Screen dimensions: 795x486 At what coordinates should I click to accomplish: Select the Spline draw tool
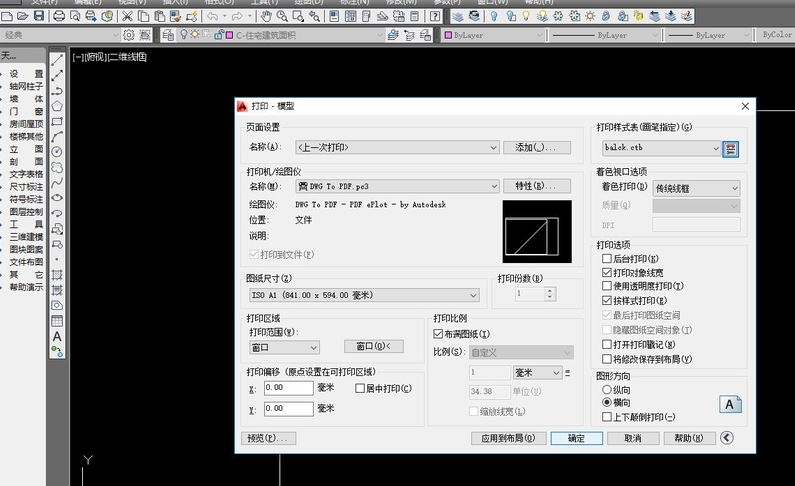pos(57,182)
